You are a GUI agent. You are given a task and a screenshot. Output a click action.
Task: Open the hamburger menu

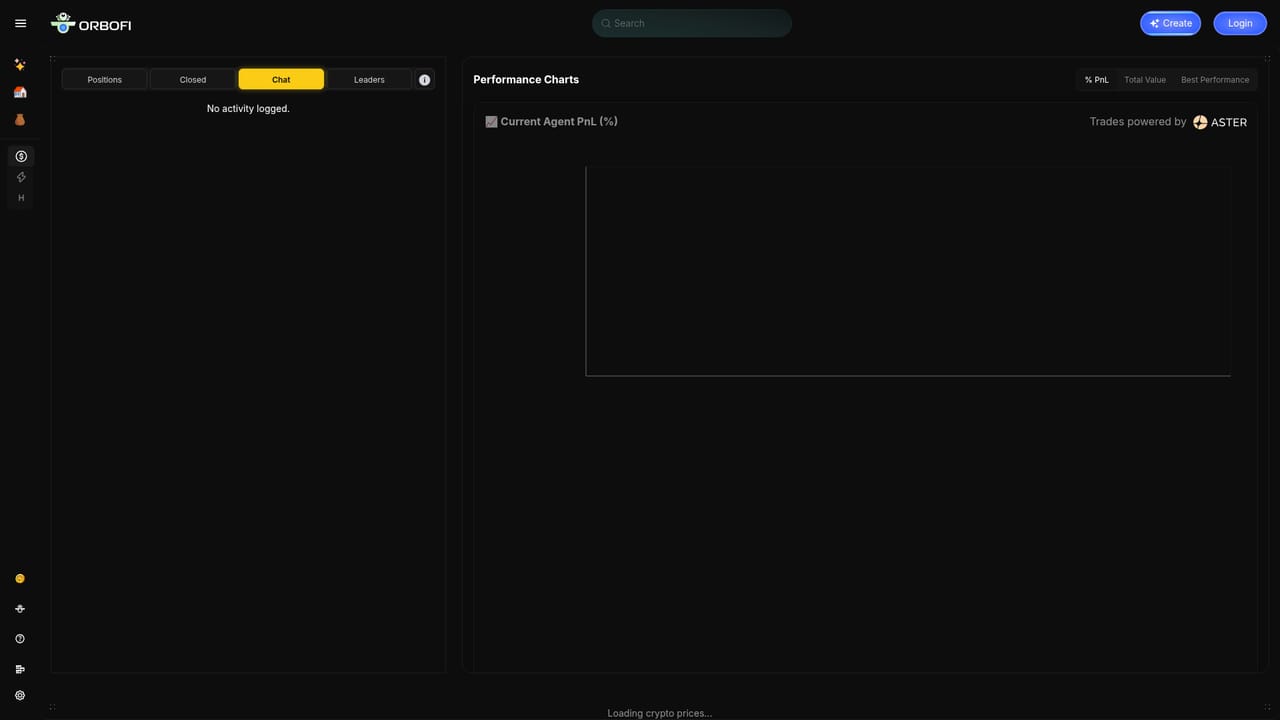pos(20,23)
